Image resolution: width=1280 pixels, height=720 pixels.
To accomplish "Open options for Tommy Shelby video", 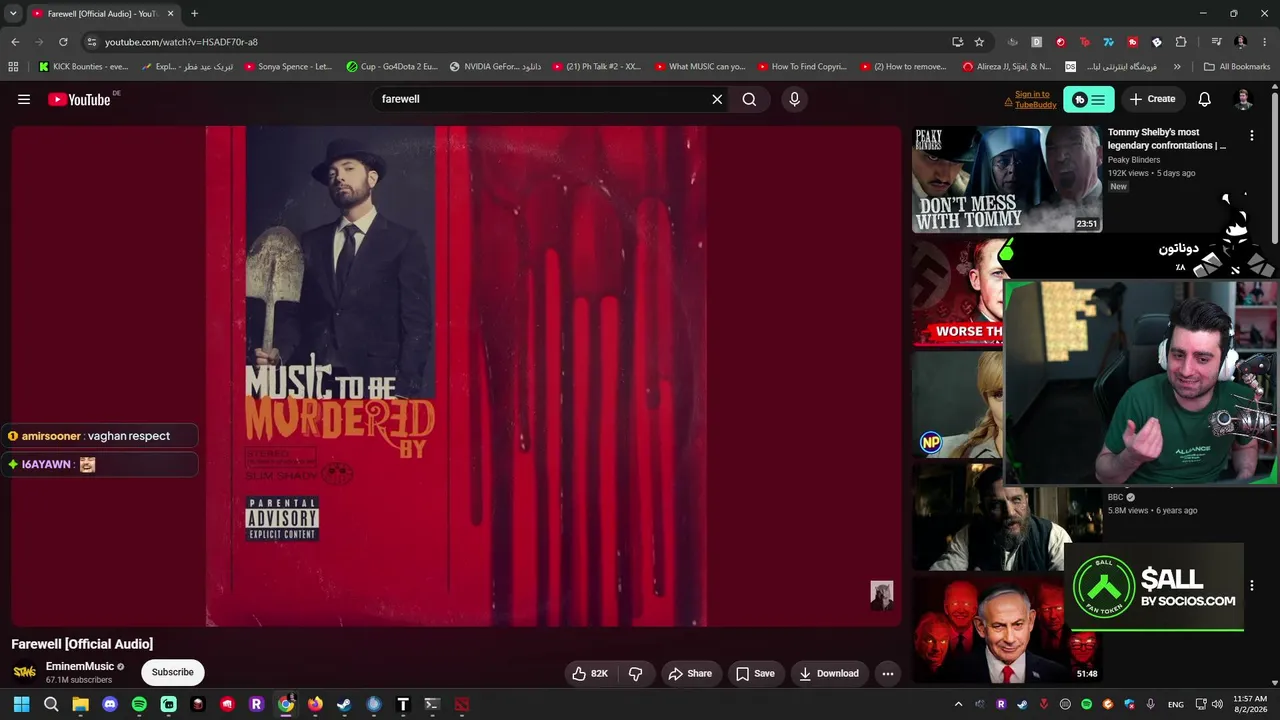I will click(1251, 136).
